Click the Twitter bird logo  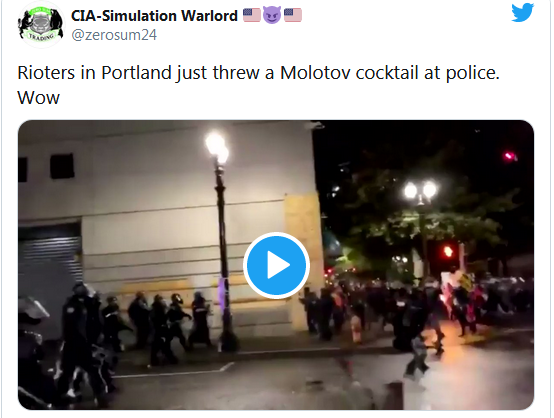click(x=522, y=13)
